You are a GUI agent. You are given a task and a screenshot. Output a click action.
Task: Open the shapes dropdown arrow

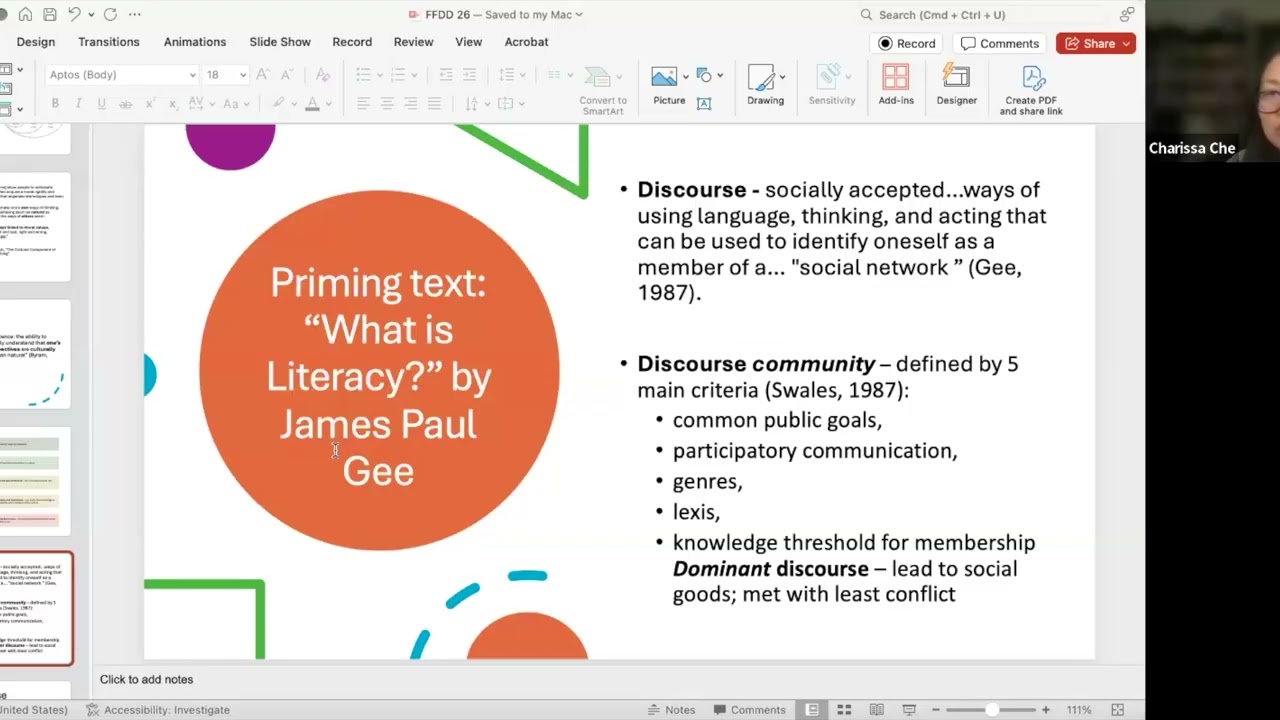coord(719,76)
